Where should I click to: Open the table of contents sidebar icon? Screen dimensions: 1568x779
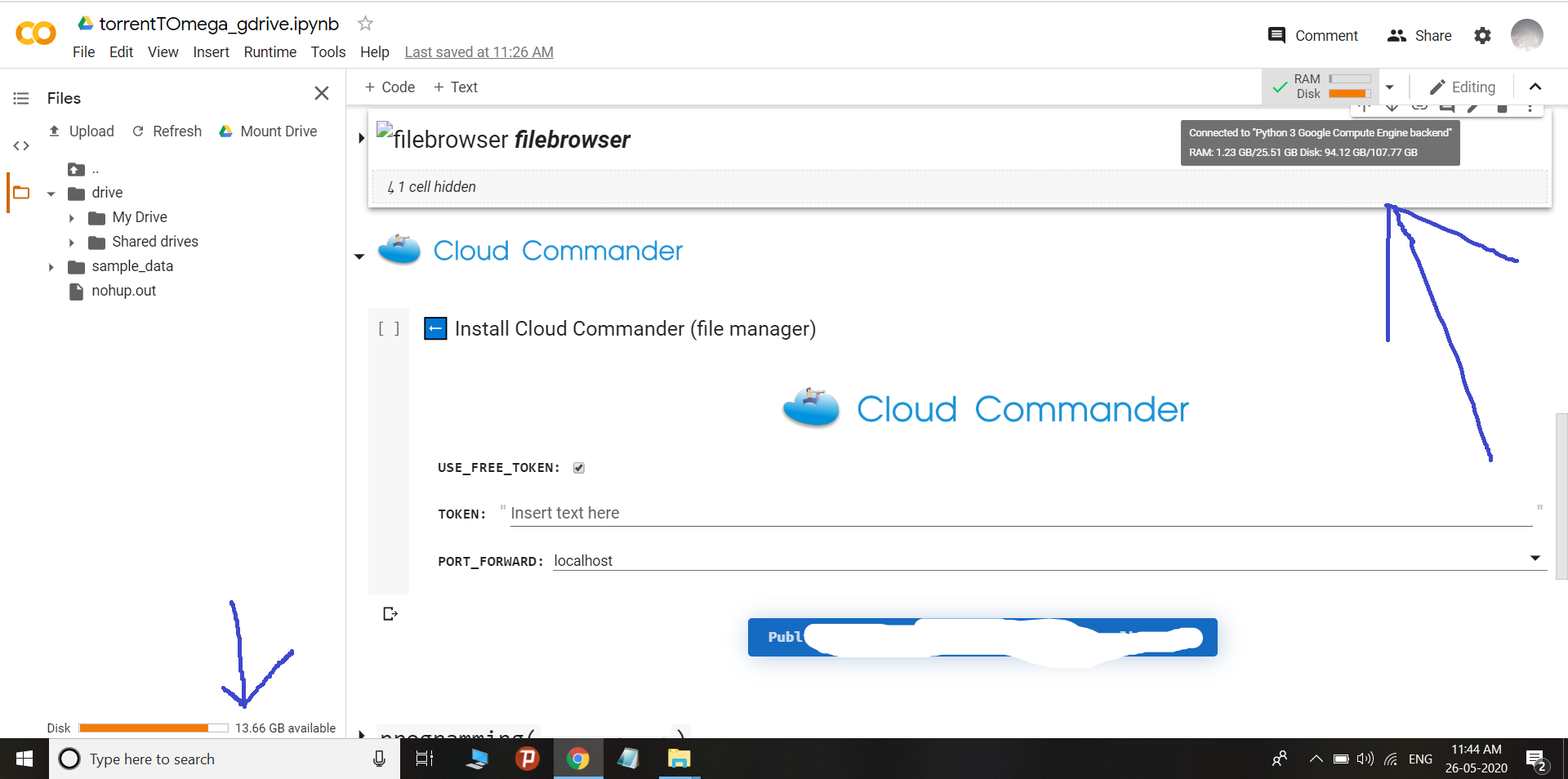(x=21, y=99)
